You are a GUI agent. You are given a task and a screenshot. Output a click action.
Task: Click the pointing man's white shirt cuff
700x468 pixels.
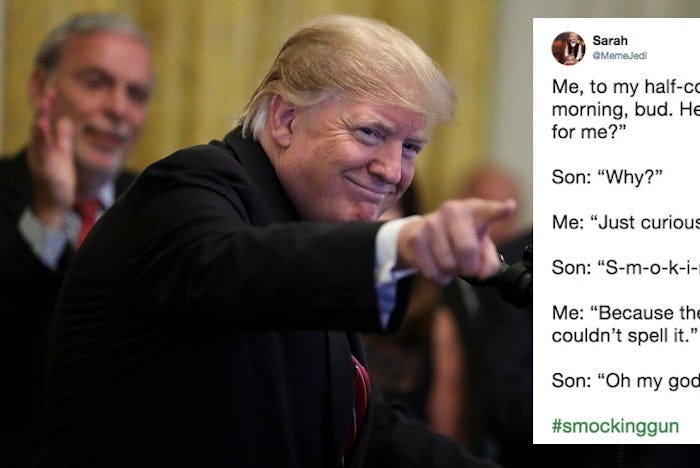(x=392, y=251)
